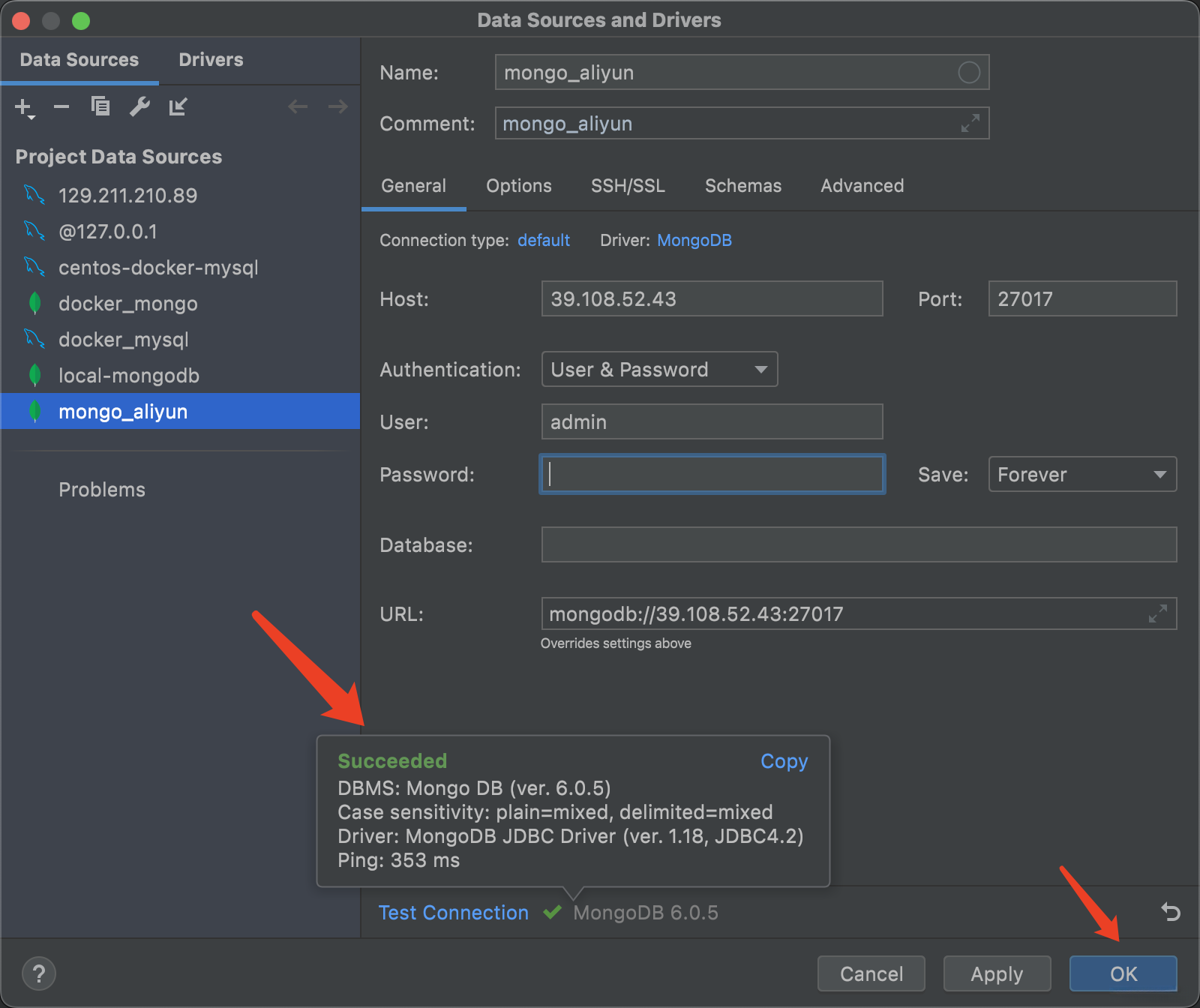1200x1008 pixels.
Task: Open the Save password dropdown
Action: tap(1082, 475)
